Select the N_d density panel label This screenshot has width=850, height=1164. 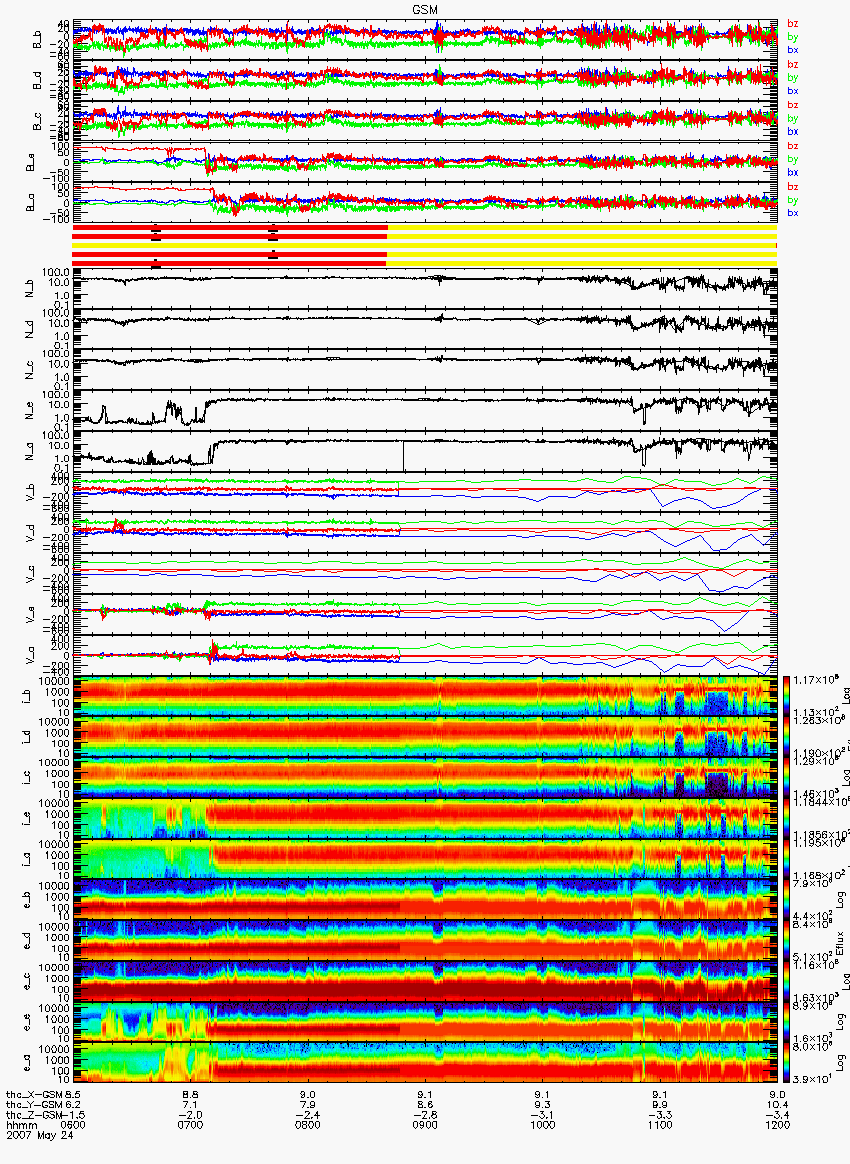pos(31,330)
